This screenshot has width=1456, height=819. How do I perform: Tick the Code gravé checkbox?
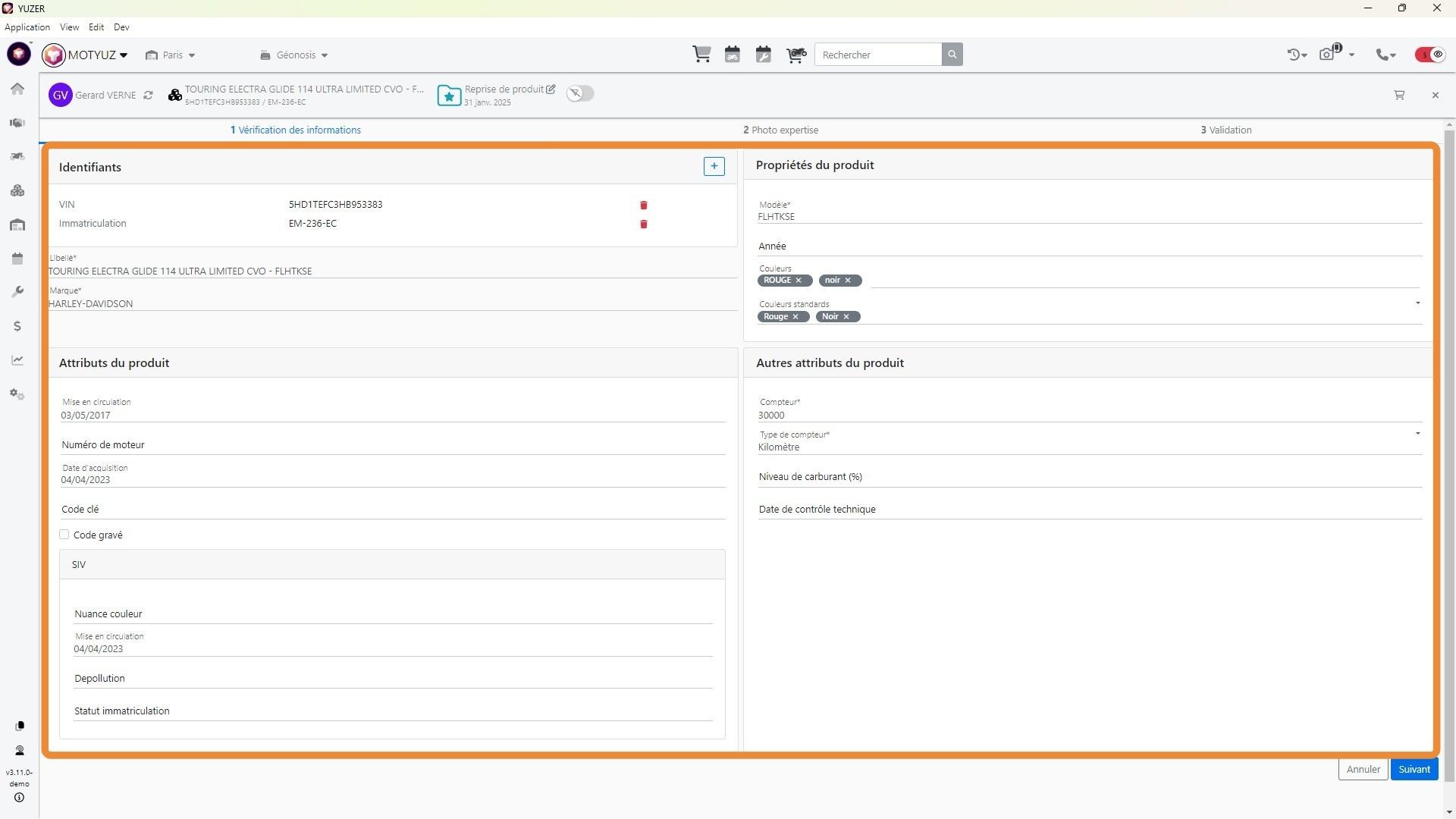coord(64,535)
